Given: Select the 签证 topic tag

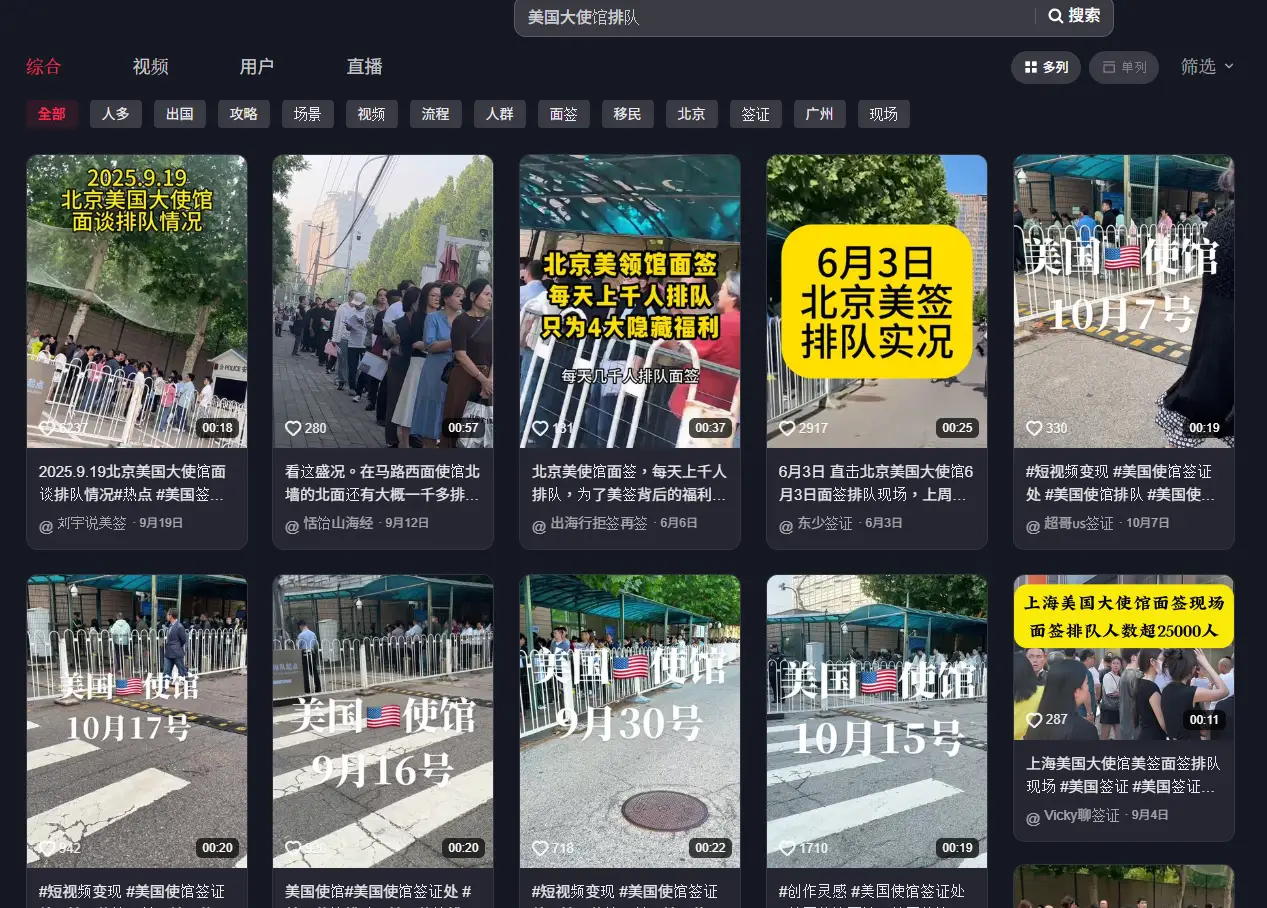Looking at the screenshot, I should (x=755, y=114).
